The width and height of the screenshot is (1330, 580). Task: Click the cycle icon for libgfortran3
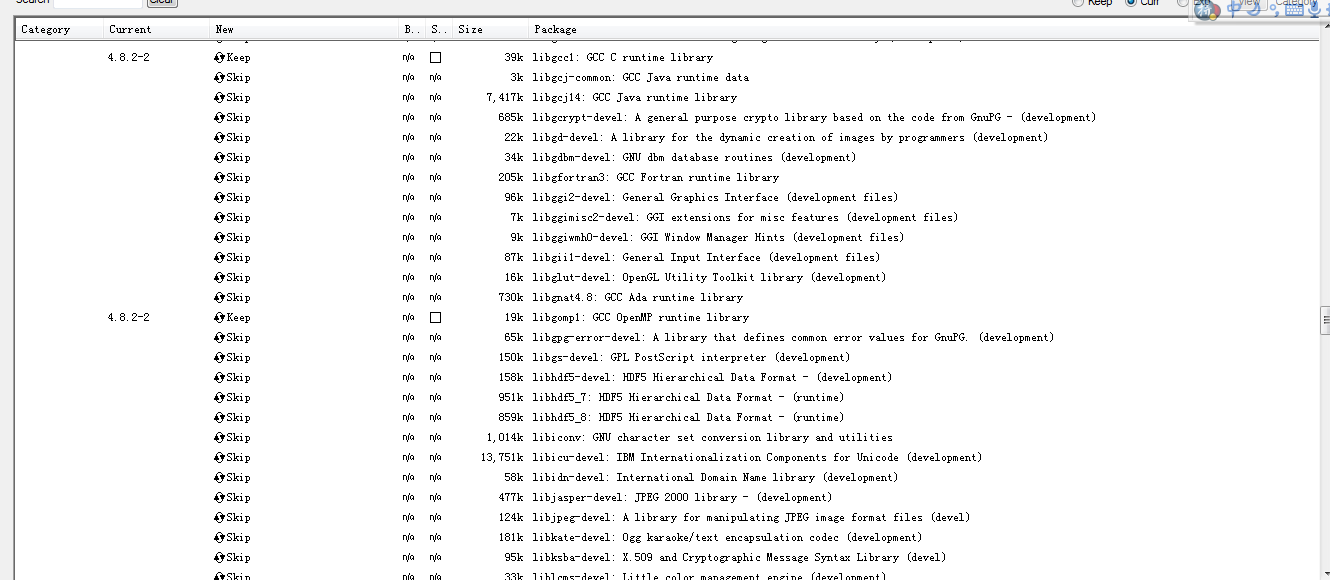pyautogui.click(x=220, y=178)
